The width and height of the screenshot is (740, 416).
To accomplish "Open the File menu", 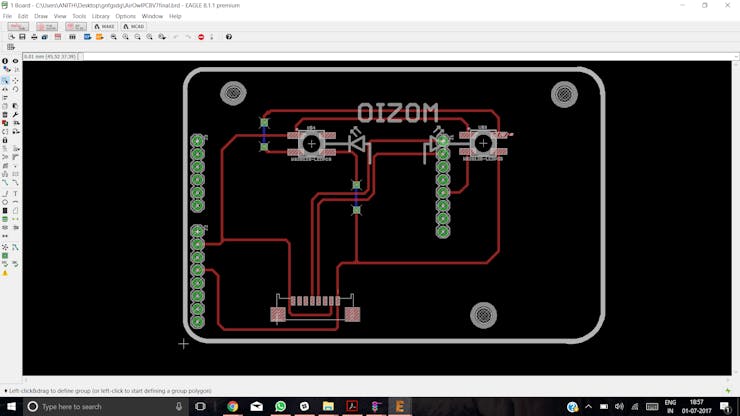I will tap(8, 16).
